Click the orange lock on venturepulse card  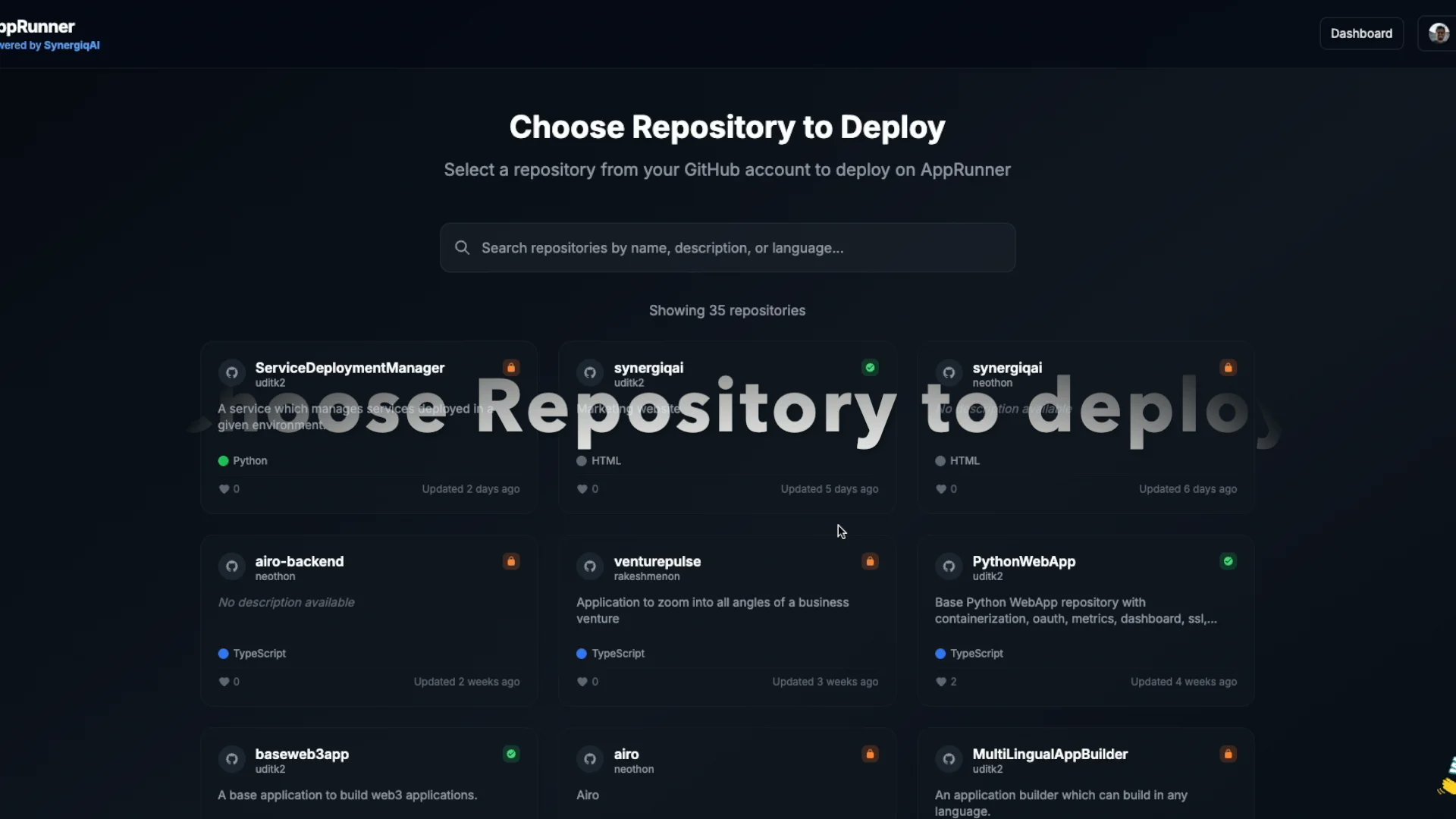point(870,561)
